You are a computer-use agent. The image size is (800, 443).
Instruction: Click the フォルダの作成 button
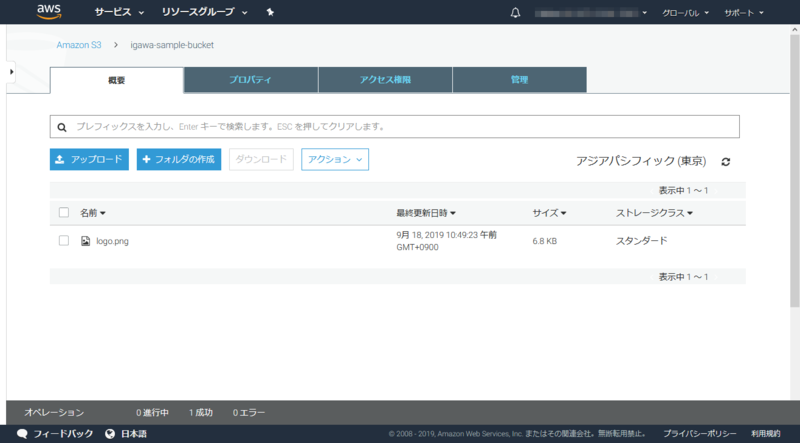[x=179, y=159]
